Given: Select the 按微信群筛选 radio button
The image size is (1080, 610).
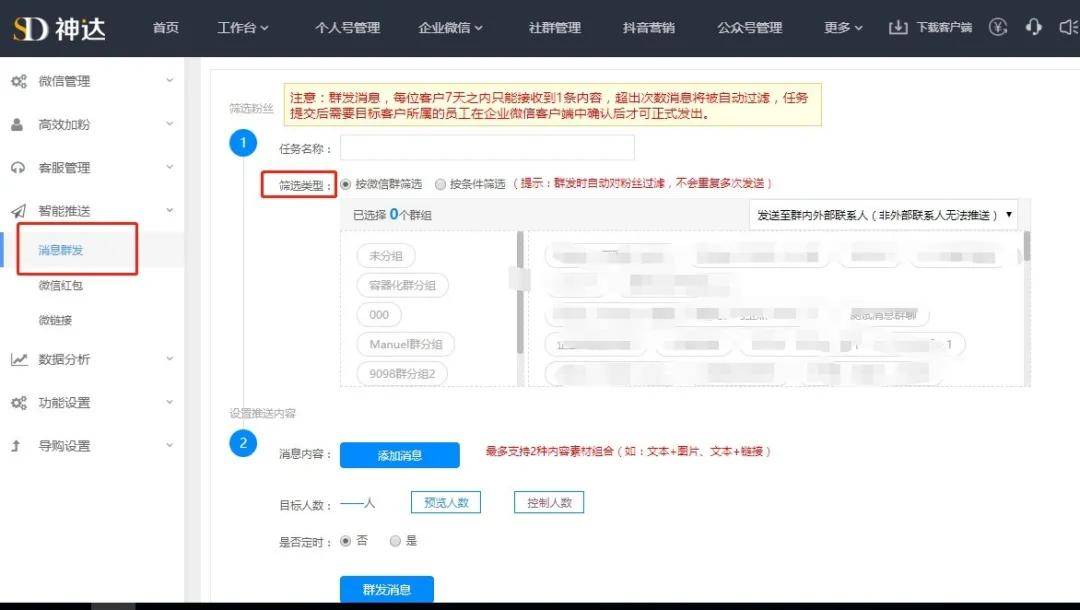Looking at the screenshot, I should point(346,184).
